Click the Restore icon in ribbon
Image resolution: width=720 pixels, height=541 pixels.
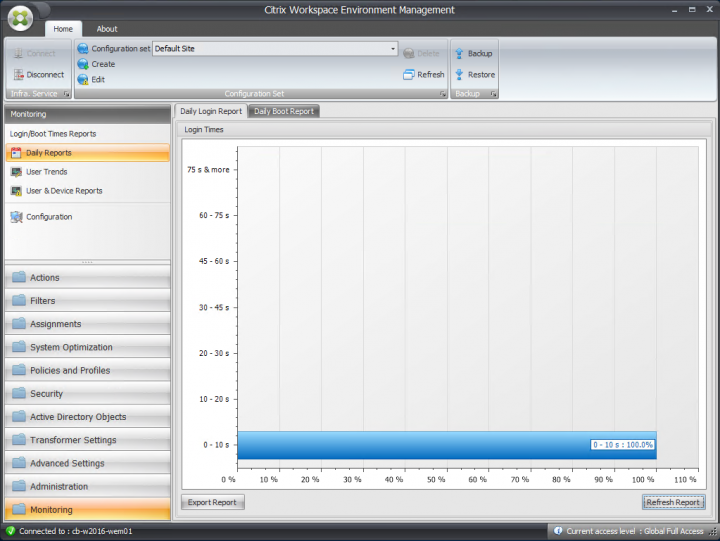click(460, 75)
